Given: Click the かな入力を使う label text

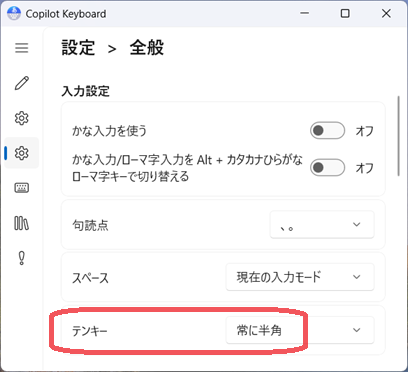Looking at the screenshot, I should (109, 131).
